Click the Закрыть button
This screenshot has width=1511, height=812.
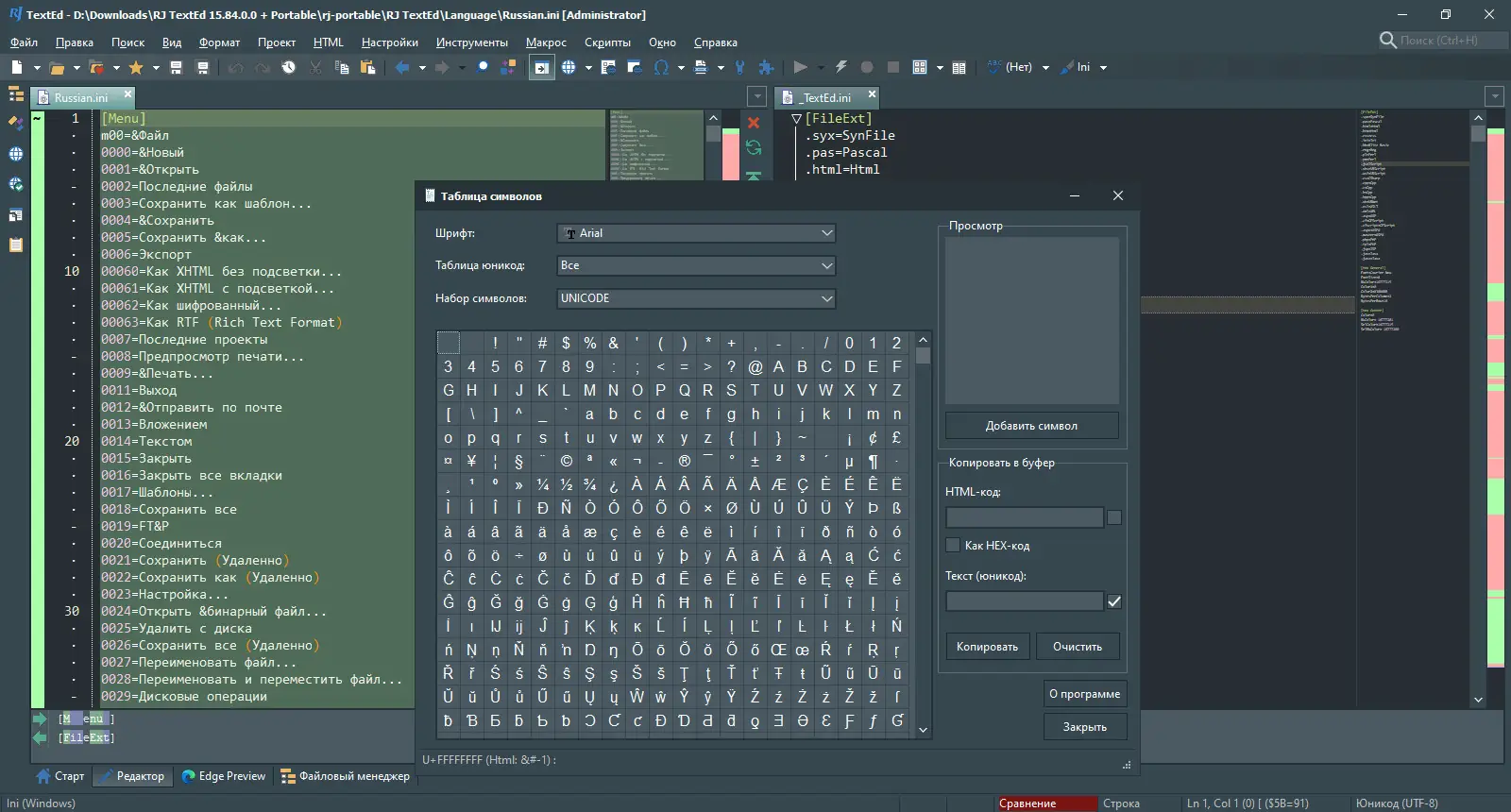(x=1084, y=727)
